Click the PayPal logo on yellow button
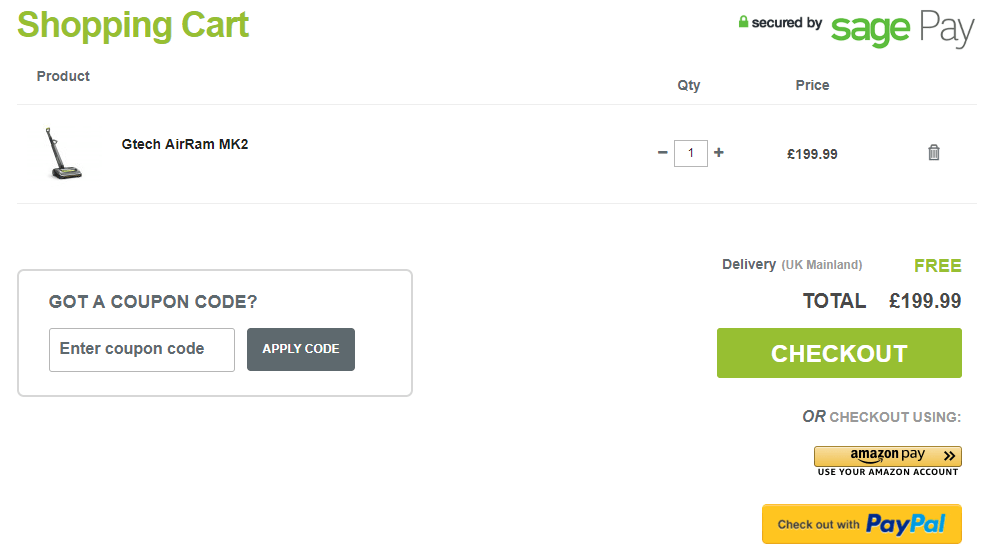The image size is (995, 557). [x=906, y=524]
